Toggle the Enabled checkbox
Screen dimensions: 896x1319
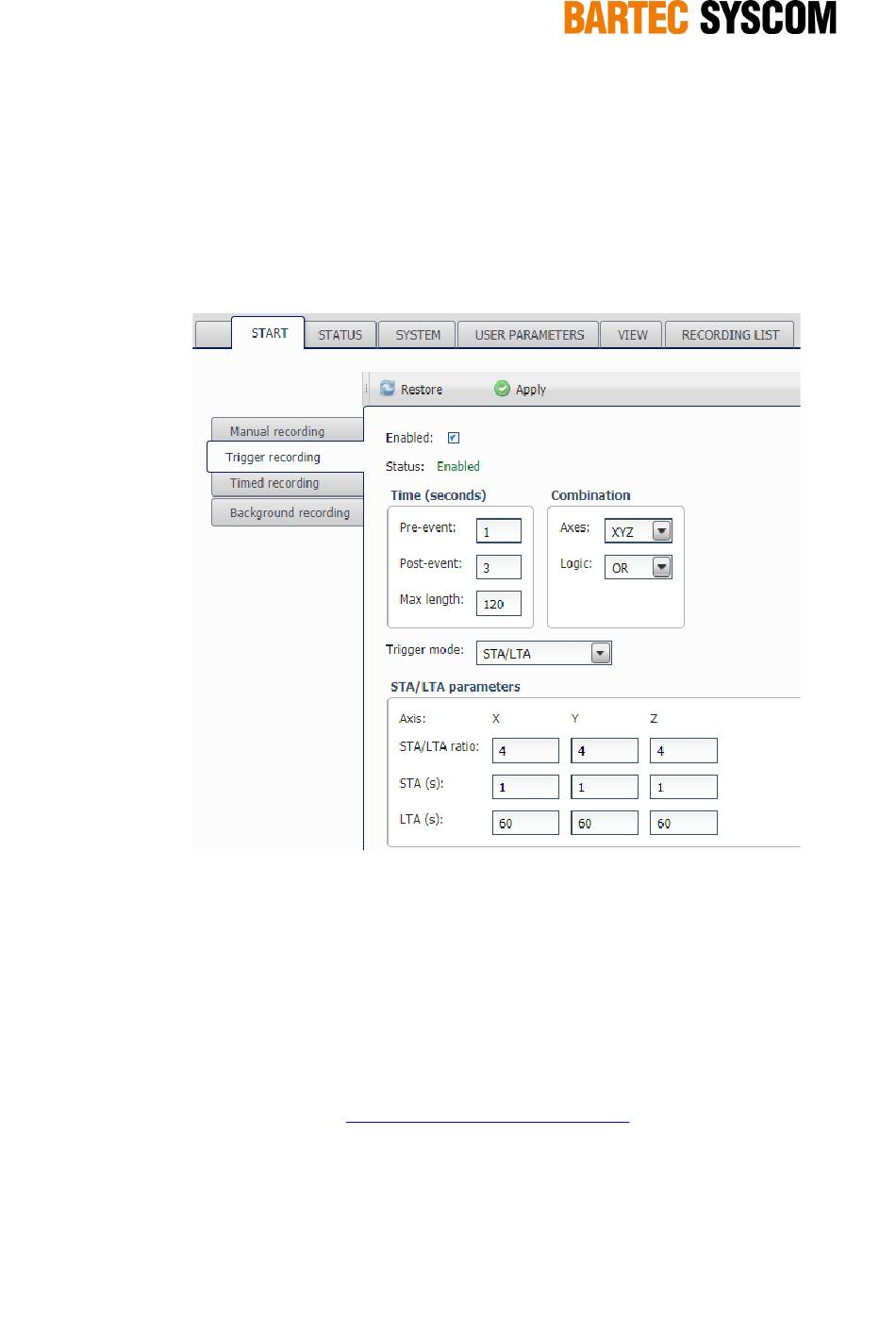tap(453, 438)
